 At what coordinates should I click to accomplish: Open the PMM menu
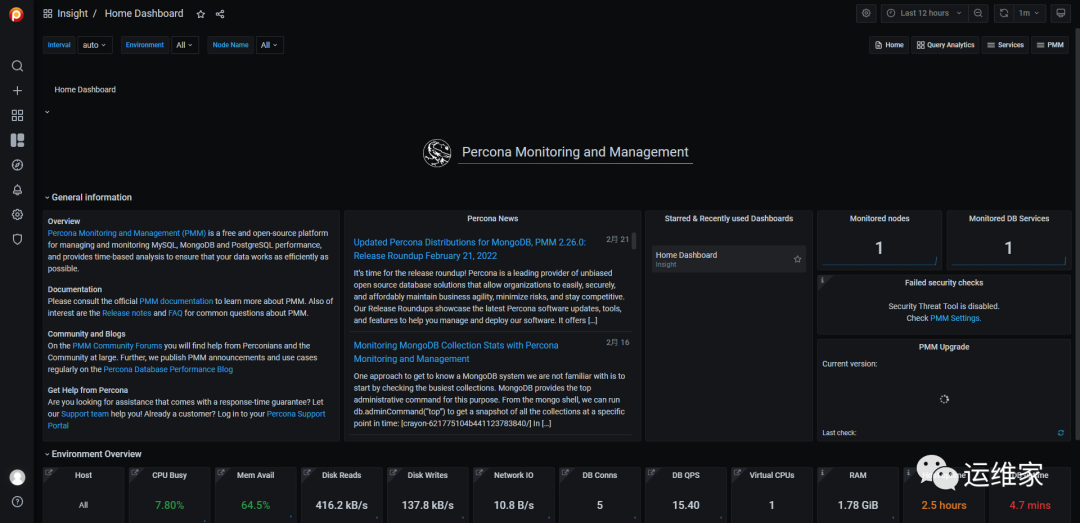[x=1050, y=45]
